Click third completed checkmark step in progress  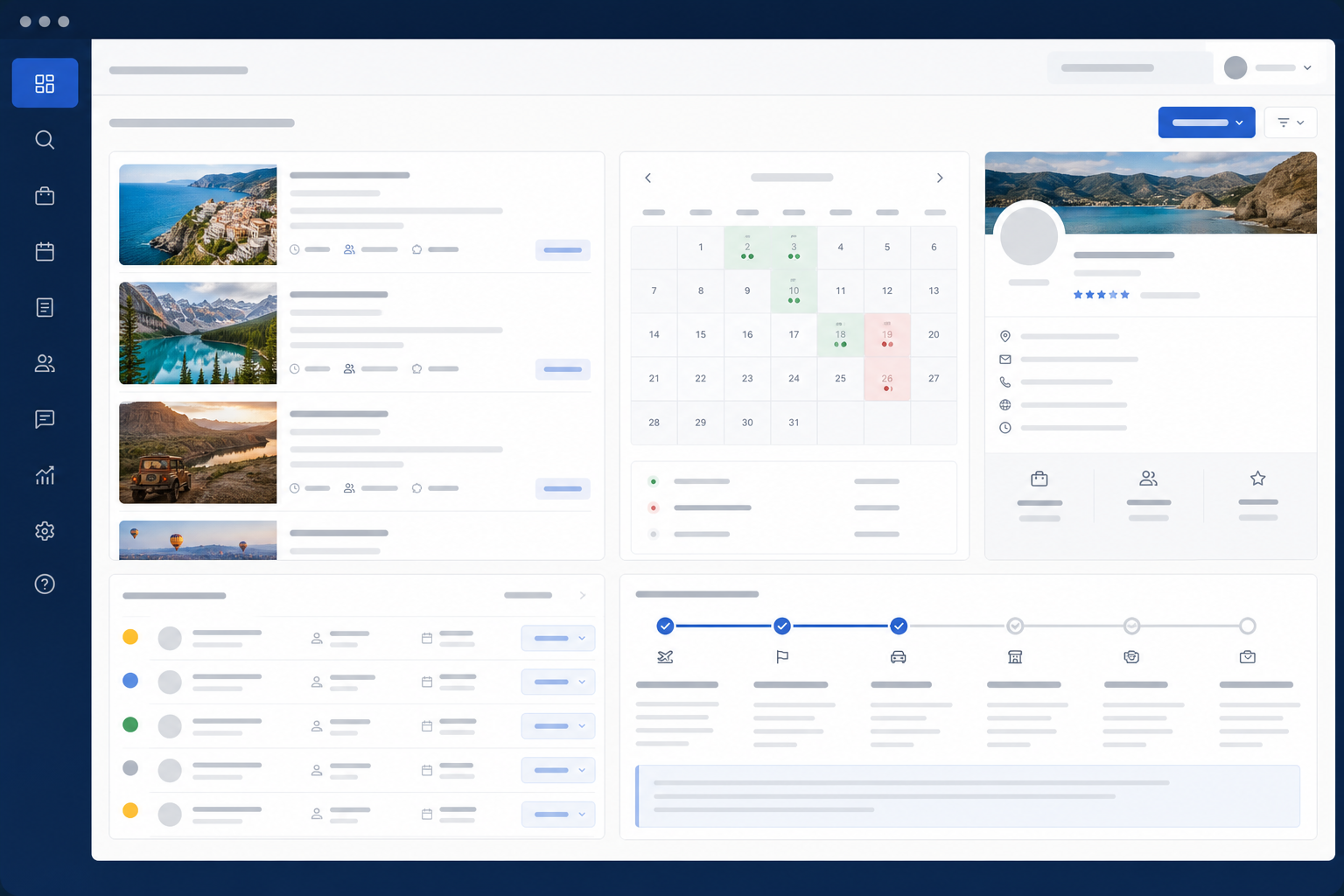[x=899, y=626]
